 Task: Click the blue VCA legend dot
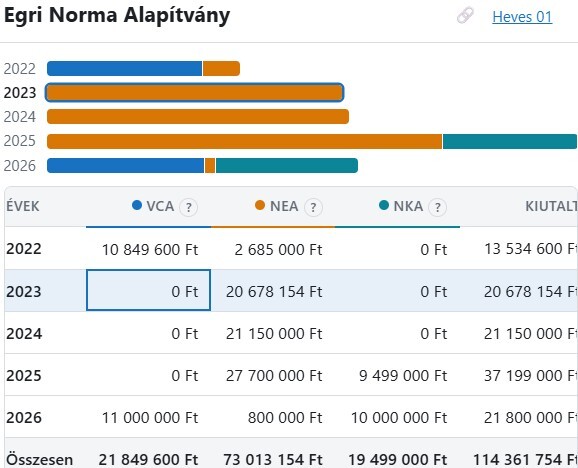[137, 205]
